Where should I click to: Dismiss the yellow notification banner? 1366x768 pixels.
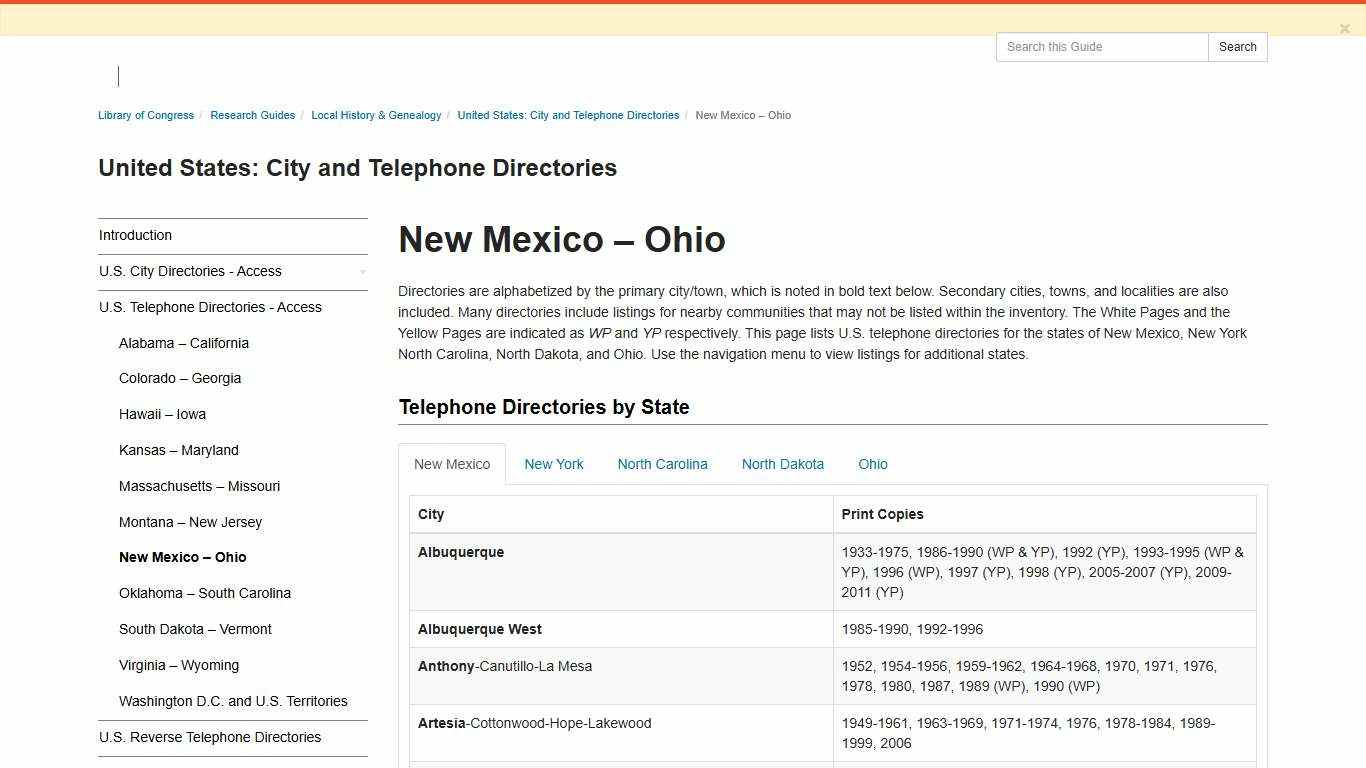[1345, 28]
